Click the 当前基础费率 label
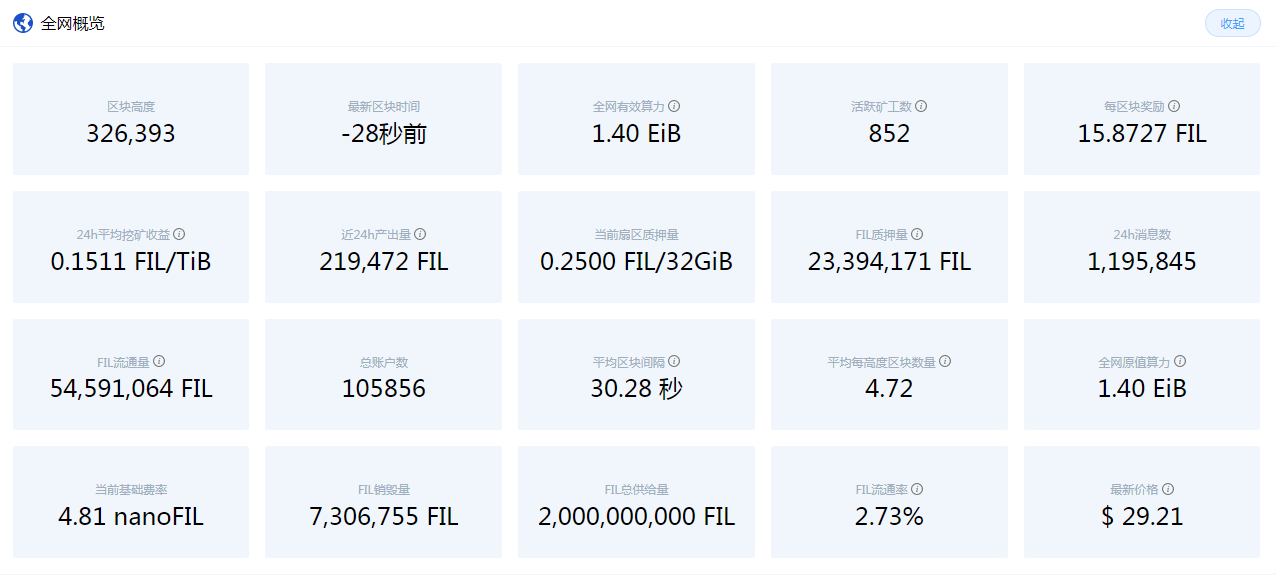1276x575 pixels. [131, 489]
